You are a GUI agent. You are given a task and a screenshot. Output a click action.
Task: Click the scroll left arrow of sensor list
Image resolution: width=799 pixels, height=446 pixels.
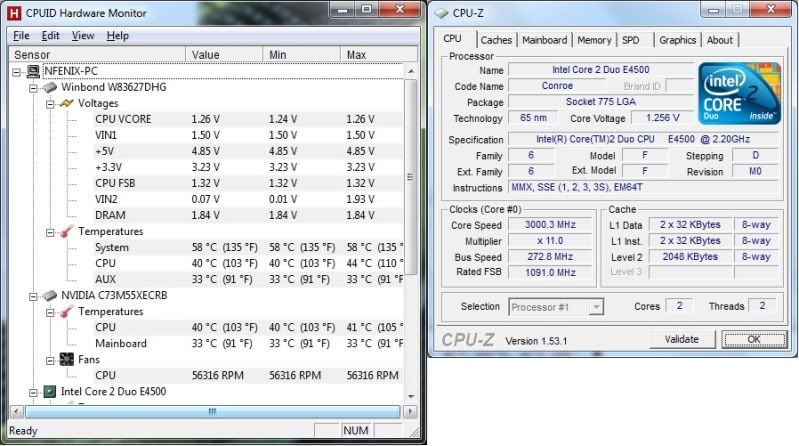point(16,411)
